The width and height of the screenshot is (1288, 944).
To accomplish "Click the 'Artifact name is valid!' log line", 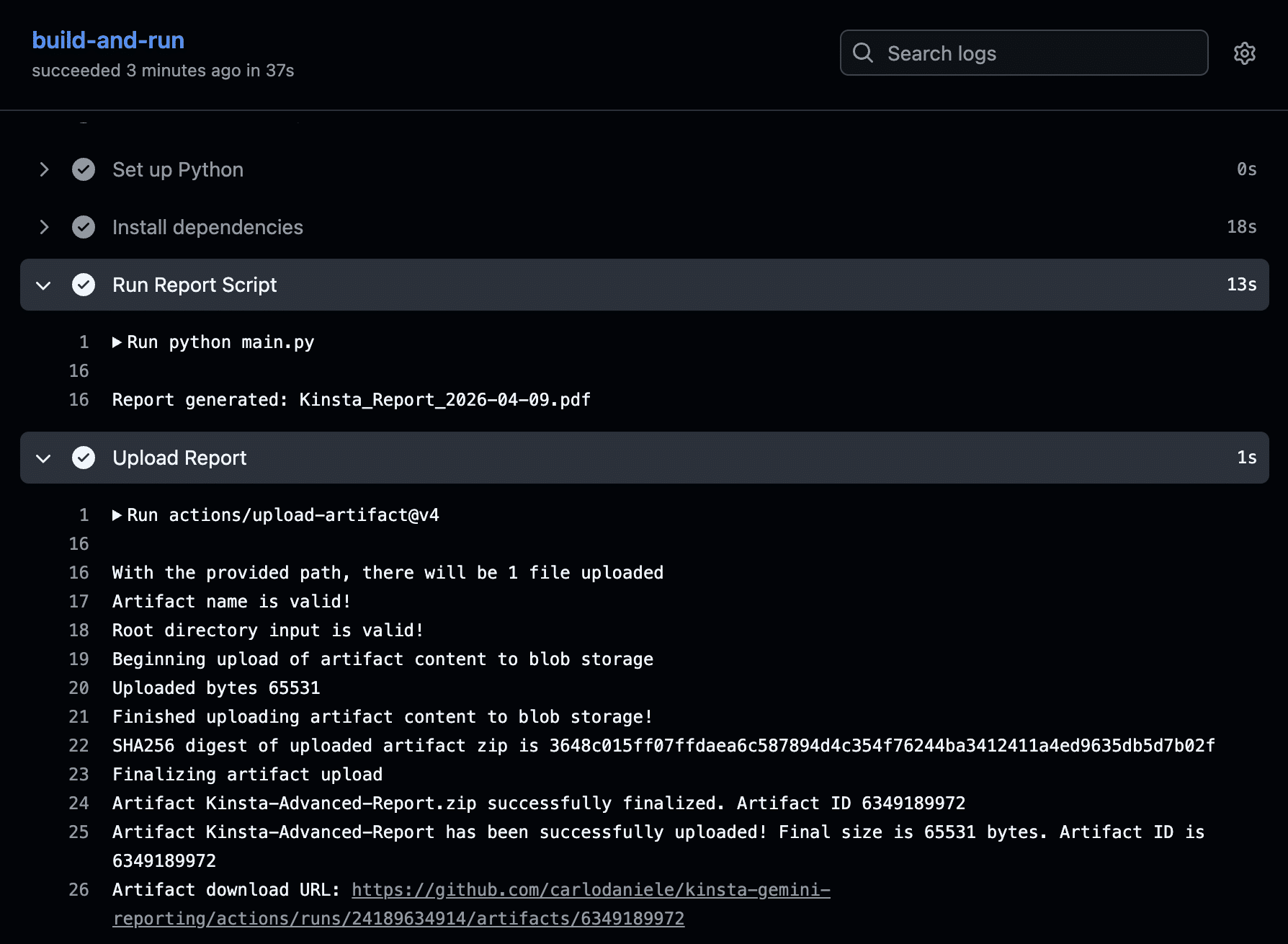I will point(231,602).
